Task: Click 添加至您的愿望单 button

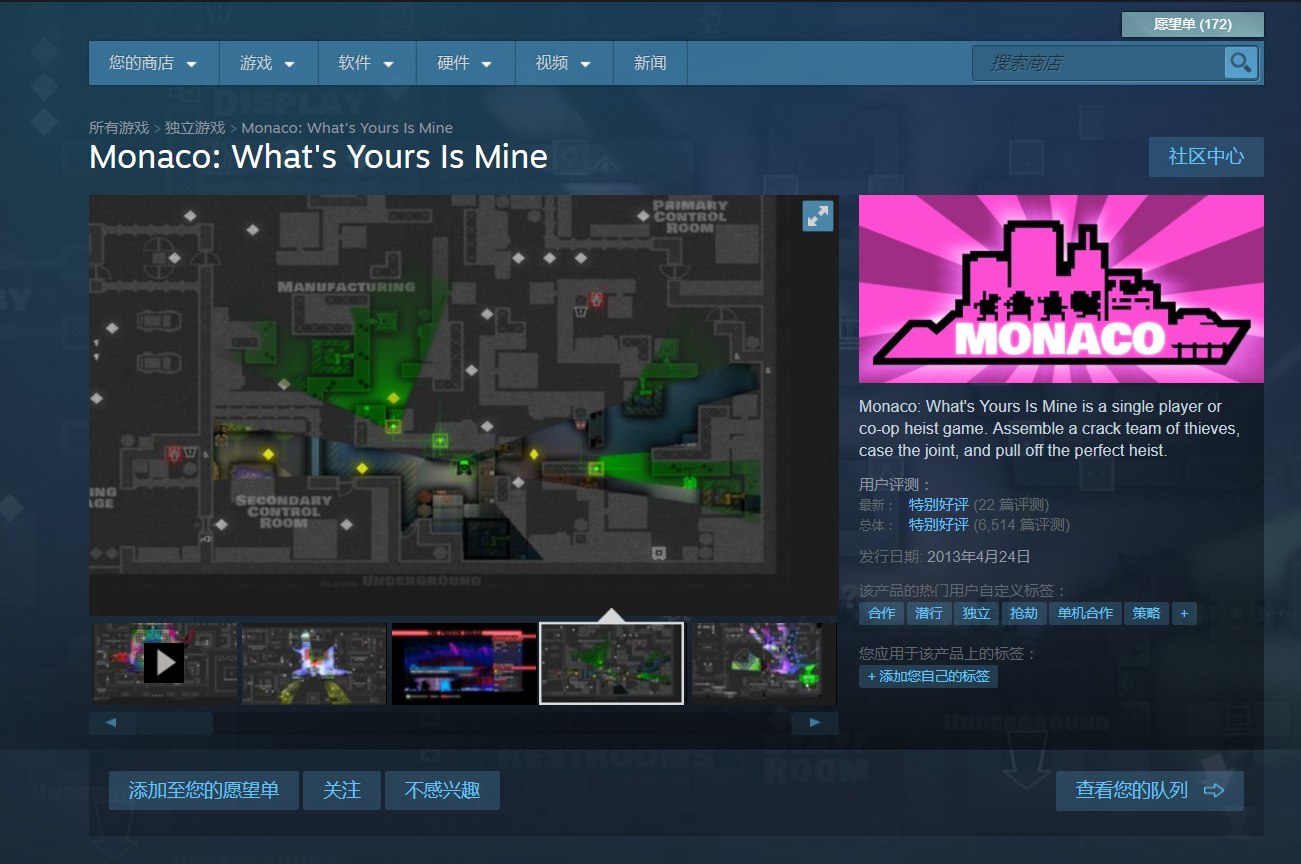Action: click(204, 790)
